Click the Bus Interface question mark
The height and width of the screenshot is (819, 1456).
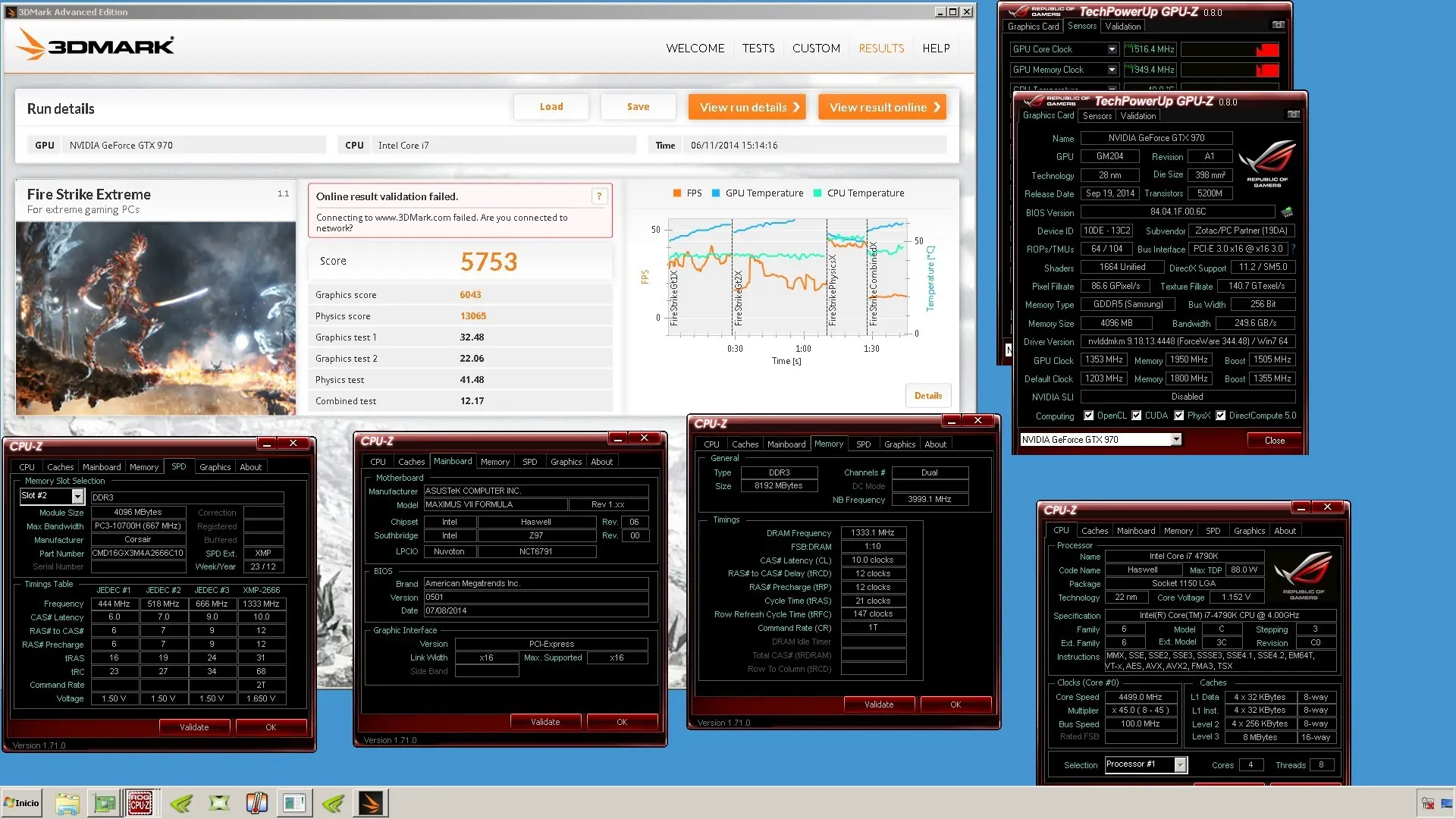click(x=1293, y=249)
